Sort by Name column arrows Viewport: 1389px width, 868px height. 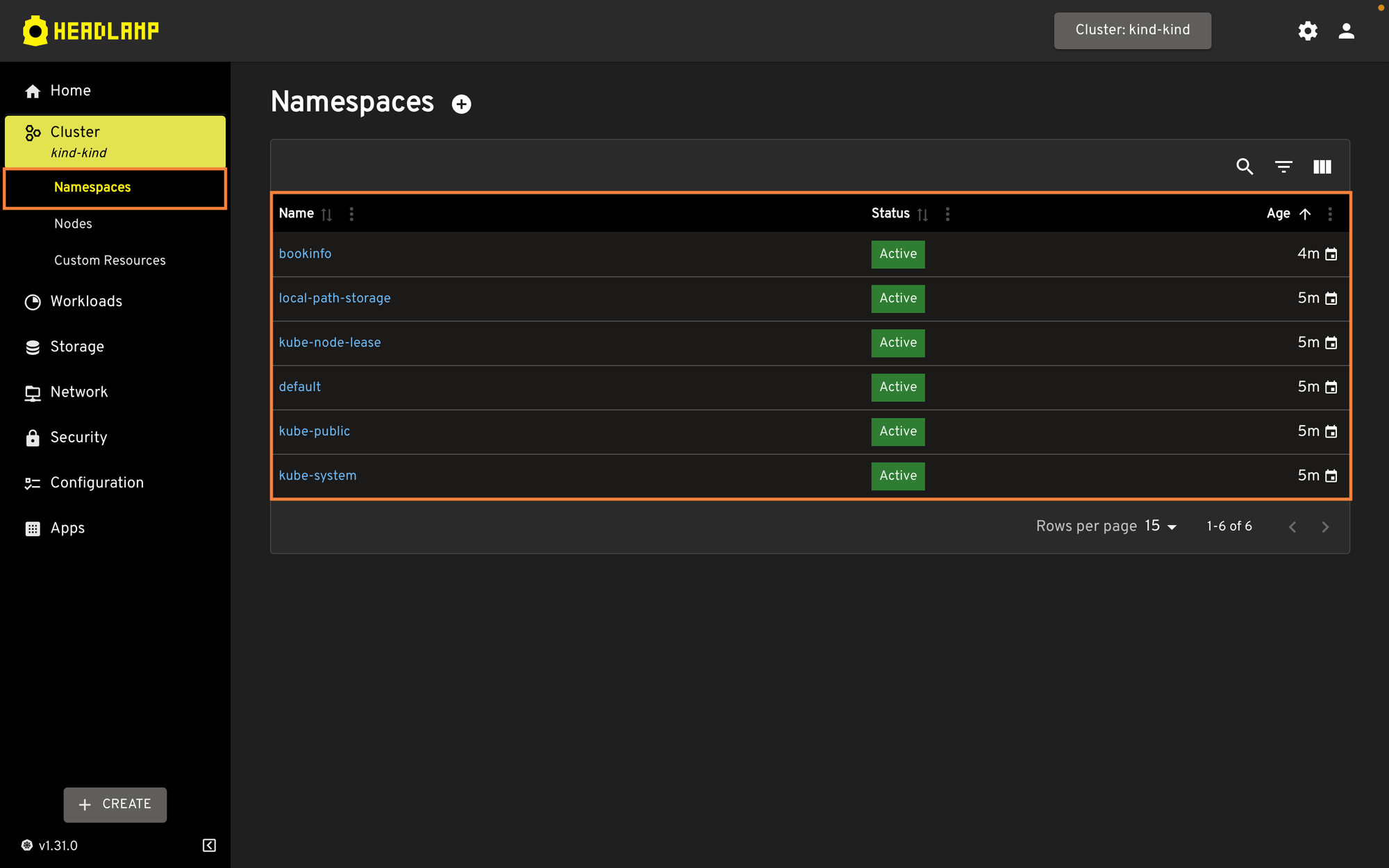326,215
